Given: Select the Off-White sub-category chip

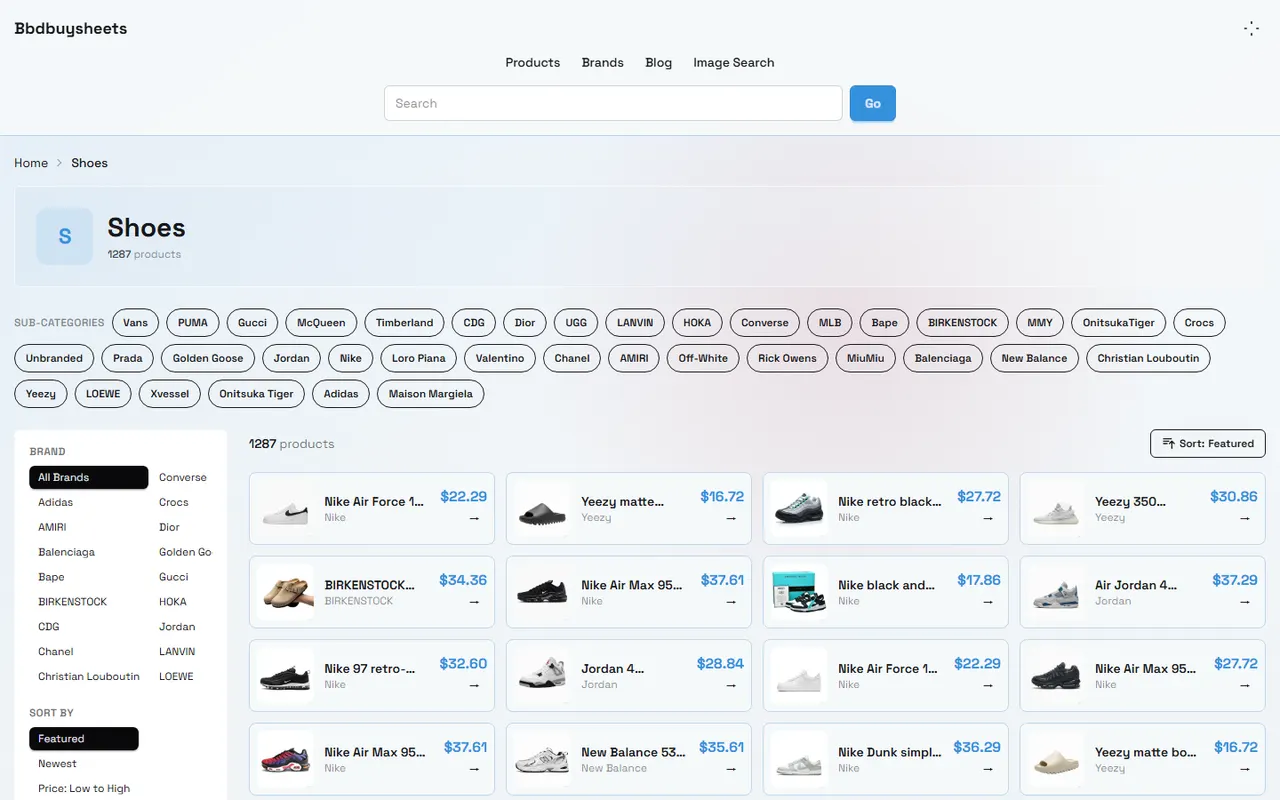Looking at the screenshot, I should click(704, 358).
